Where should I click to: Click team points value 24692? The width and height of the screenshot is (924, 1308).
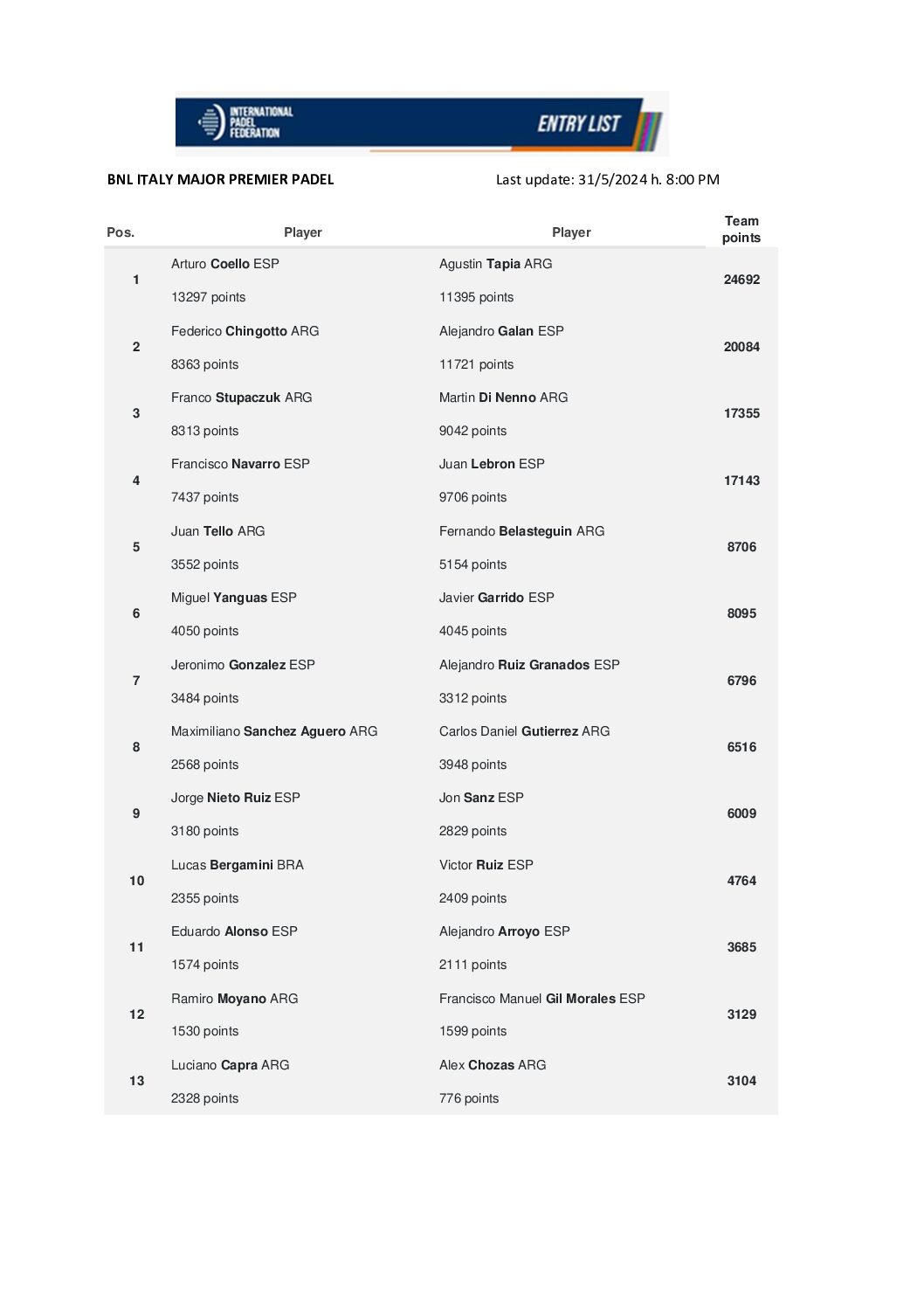coord(741,280)
